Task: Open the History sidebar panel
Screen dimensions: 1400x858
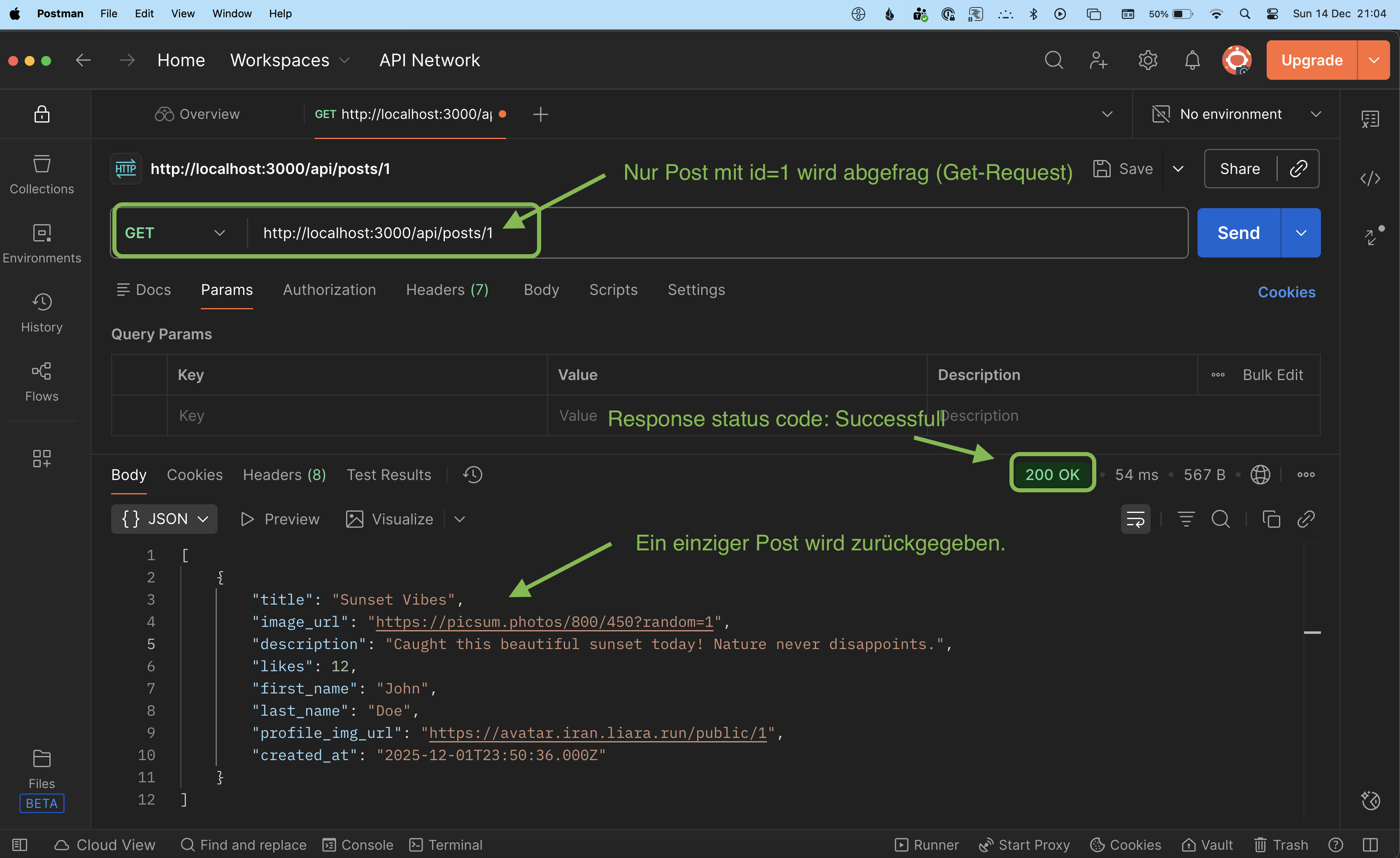Action: (42, 313)
